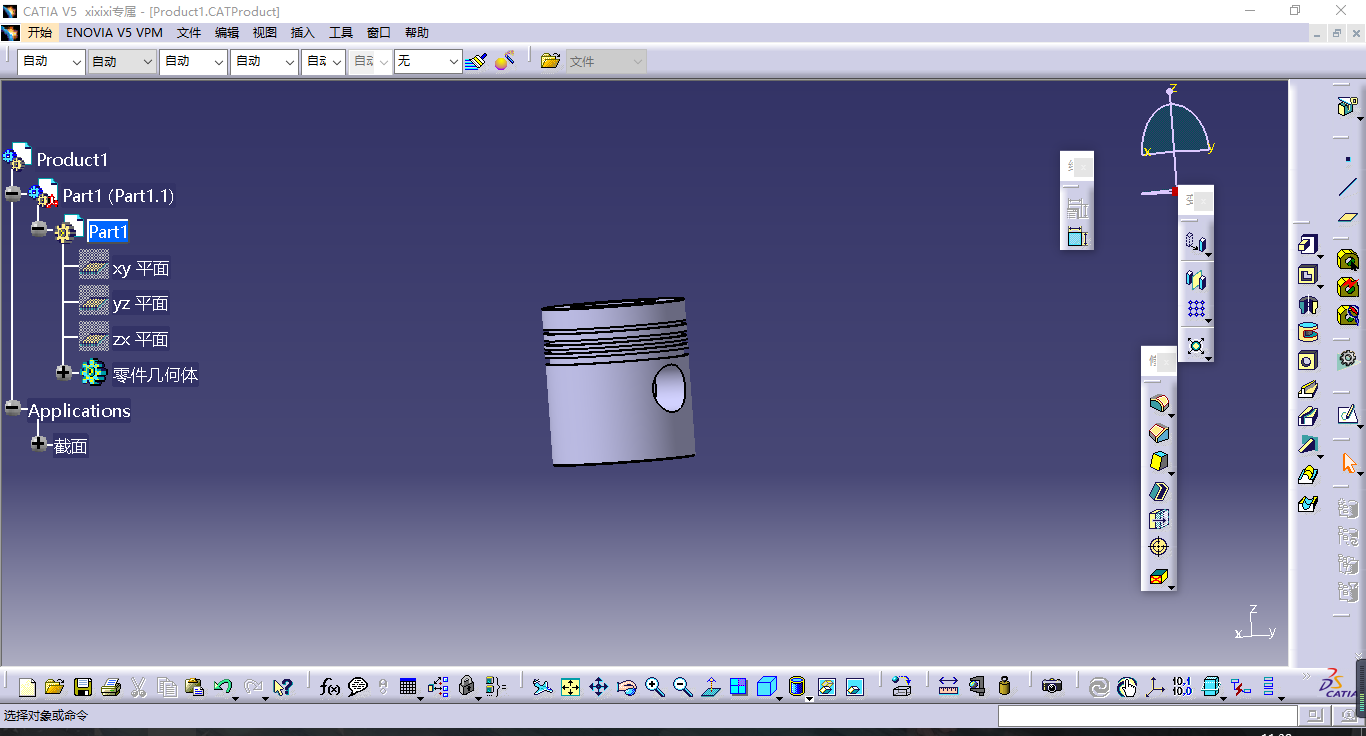
Task: Collapse the Part1 (Part1.1) tree node
Action: pos(13,194)
